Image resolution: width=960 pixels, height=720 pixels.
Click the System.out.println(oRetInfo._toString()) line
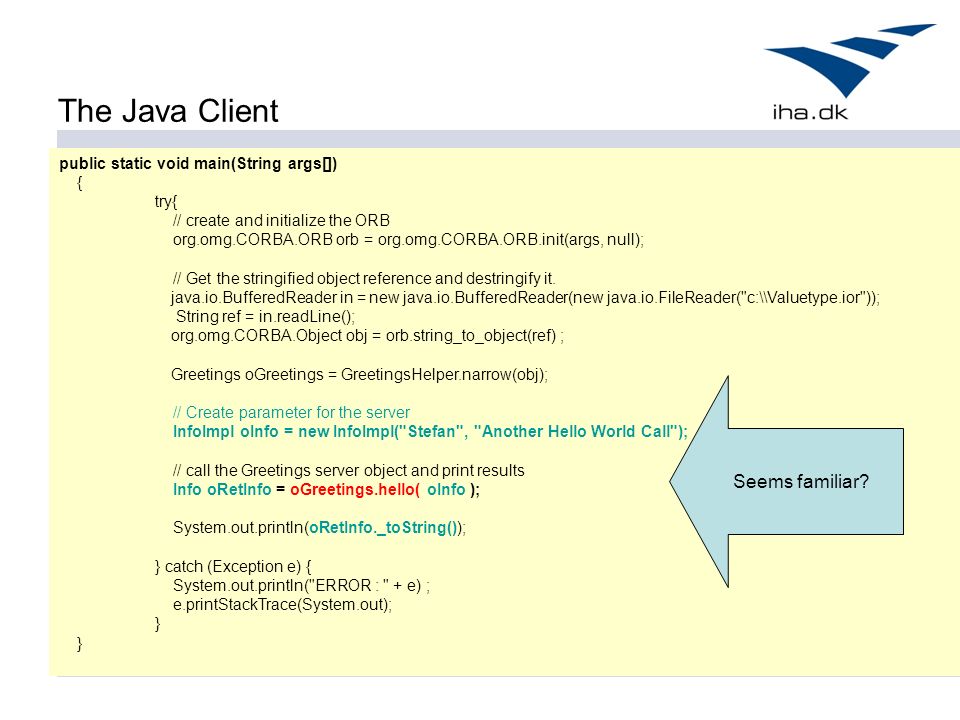point(319,527)
